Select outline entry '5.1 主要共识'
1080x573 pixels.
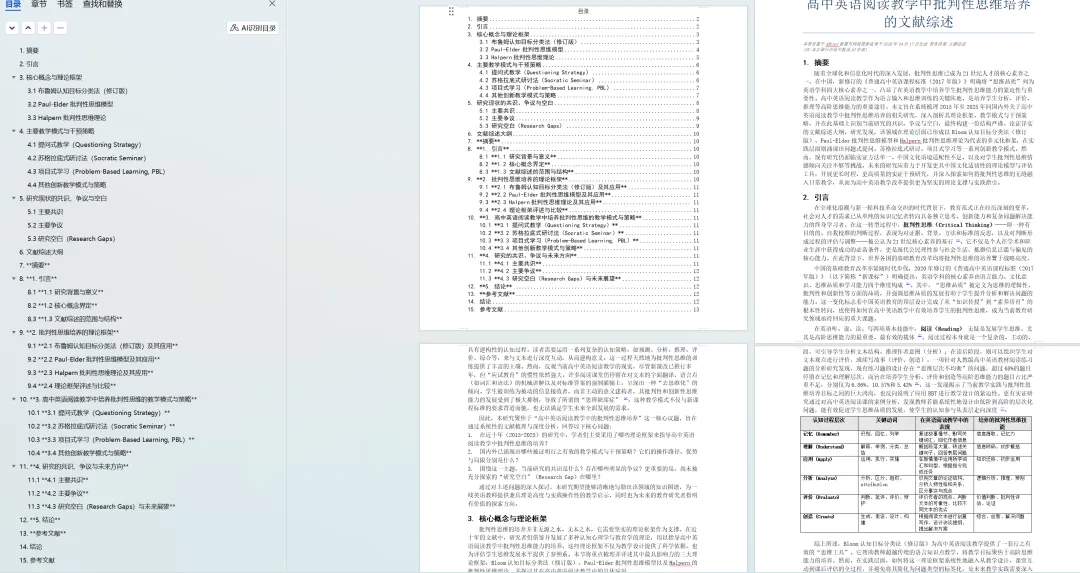coord(45,211)
